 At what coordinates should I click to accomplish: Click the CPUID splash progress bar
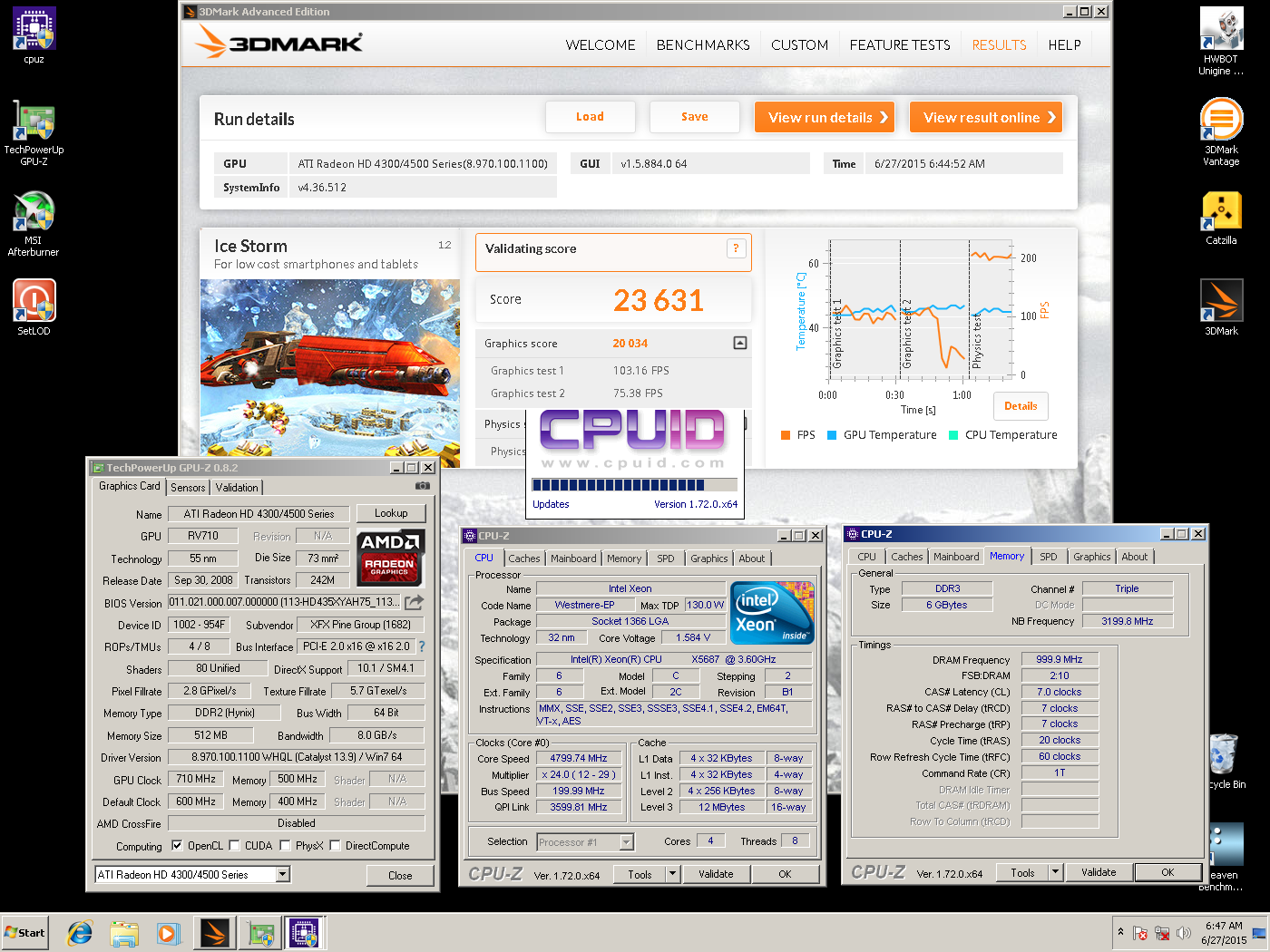point(635,485)
